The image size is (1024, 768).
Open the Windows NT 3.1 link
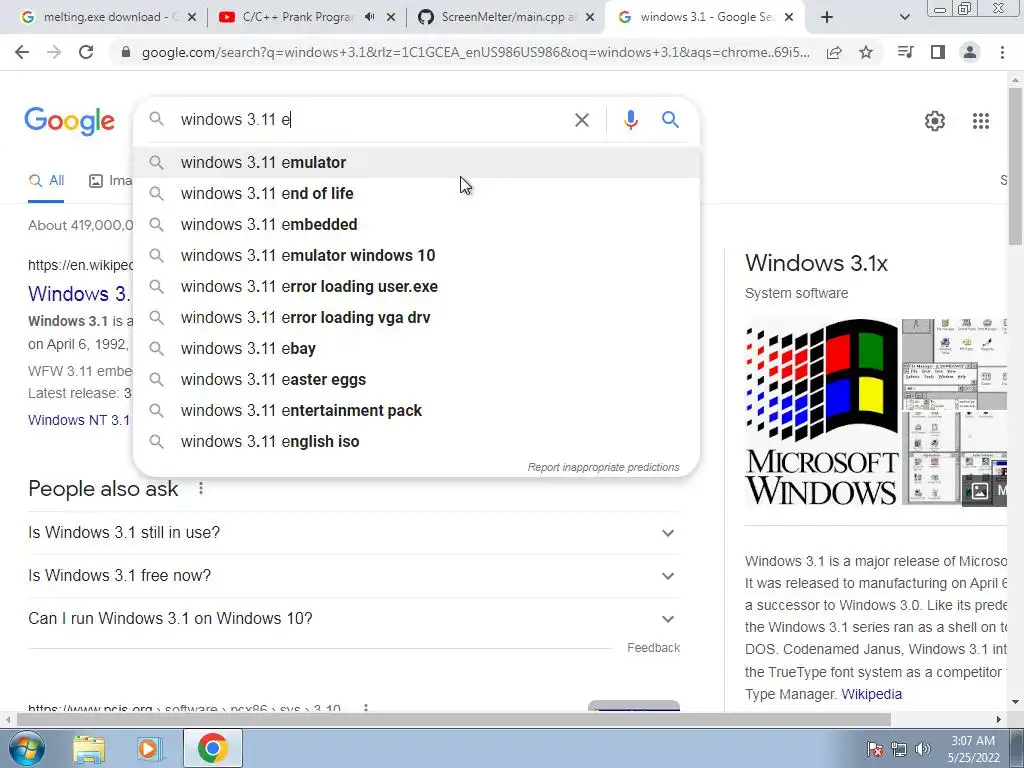[x=79, y=420]
